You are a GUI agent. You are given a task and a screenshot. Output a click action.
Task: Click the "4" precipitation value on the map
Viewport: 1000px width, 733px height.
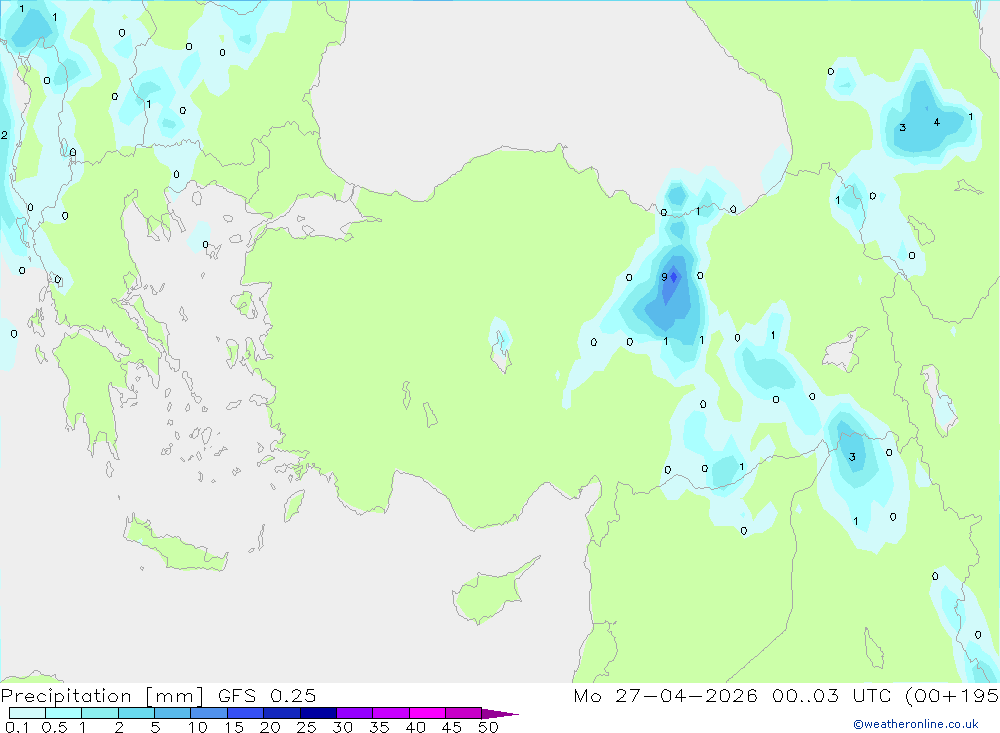(936, 122)
